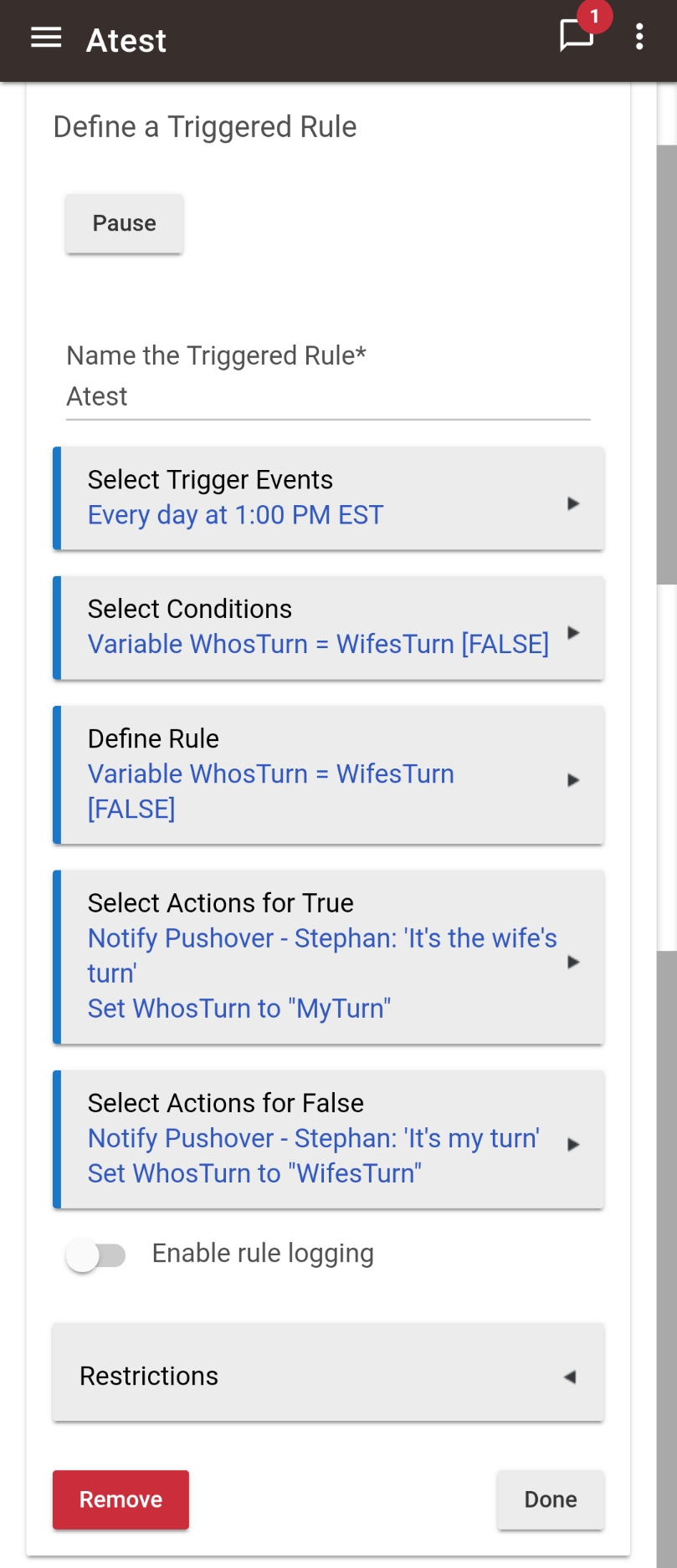Open the Select Trigger Events panel
The image size is (677, 1568).
pos(328,498)
